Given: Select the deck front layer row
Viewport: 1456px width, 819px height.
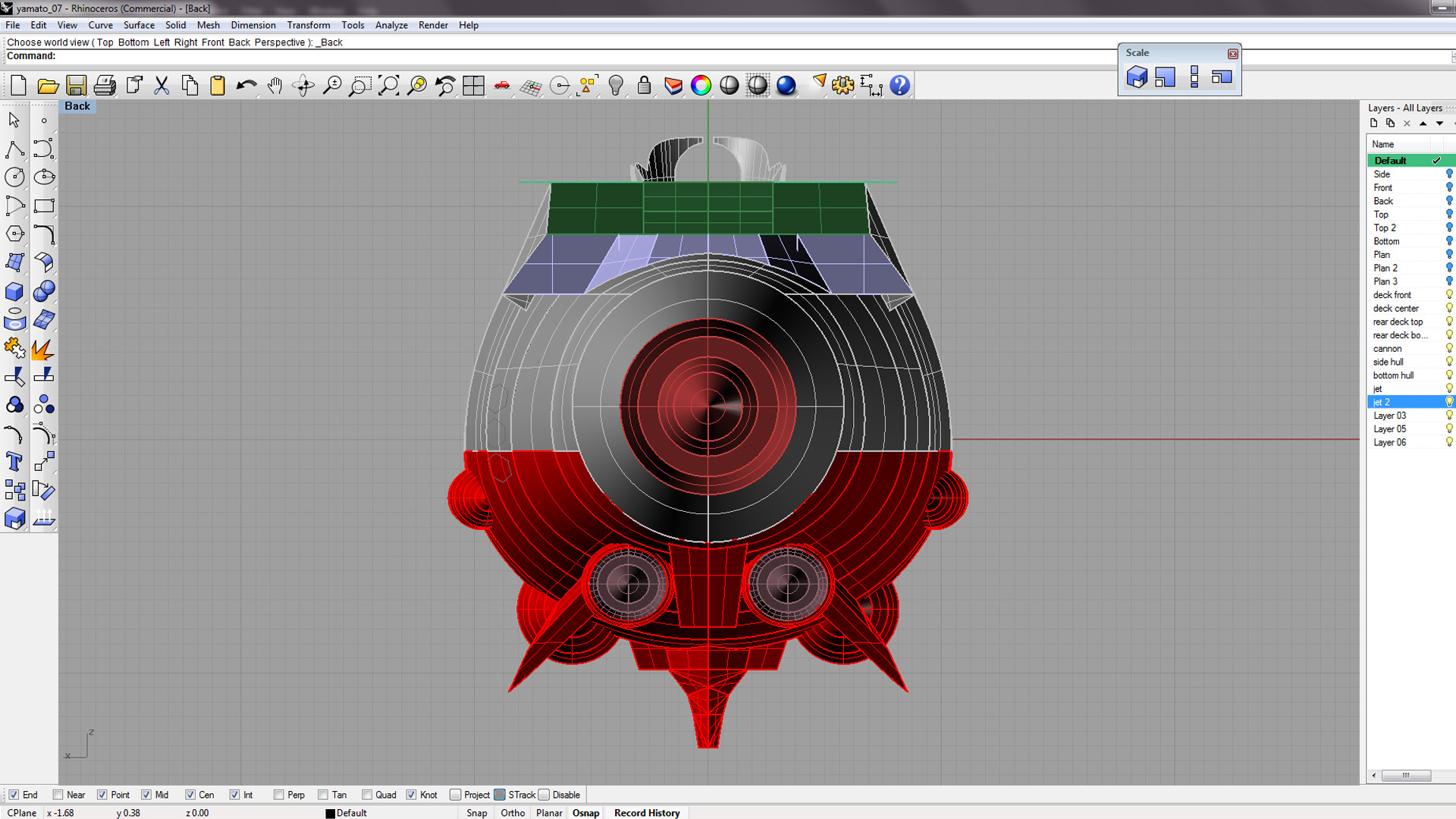Looking at the screenshot, I should pos(1411,295).
